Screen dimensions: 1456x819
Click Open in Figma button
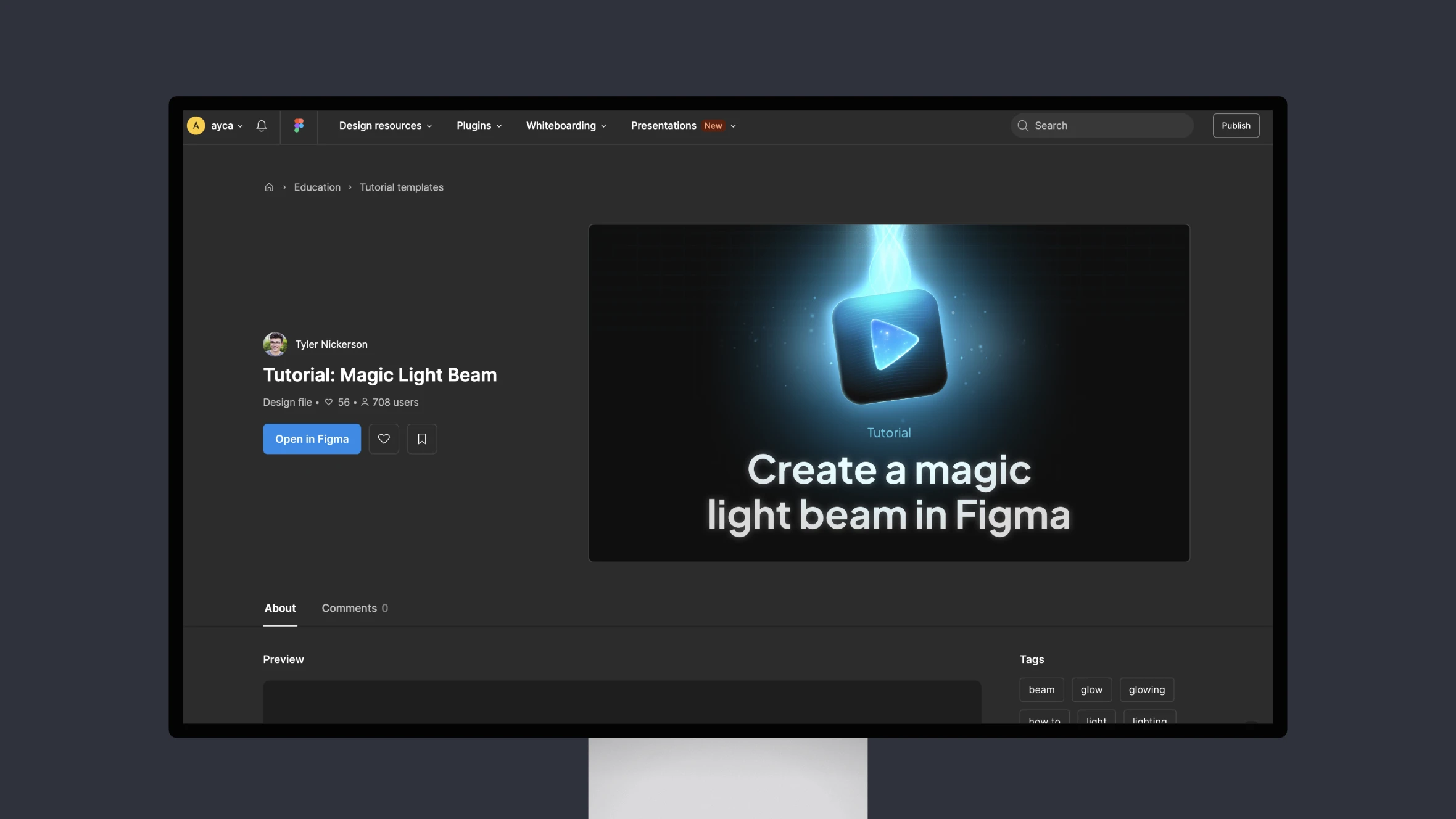click(311, 438)
